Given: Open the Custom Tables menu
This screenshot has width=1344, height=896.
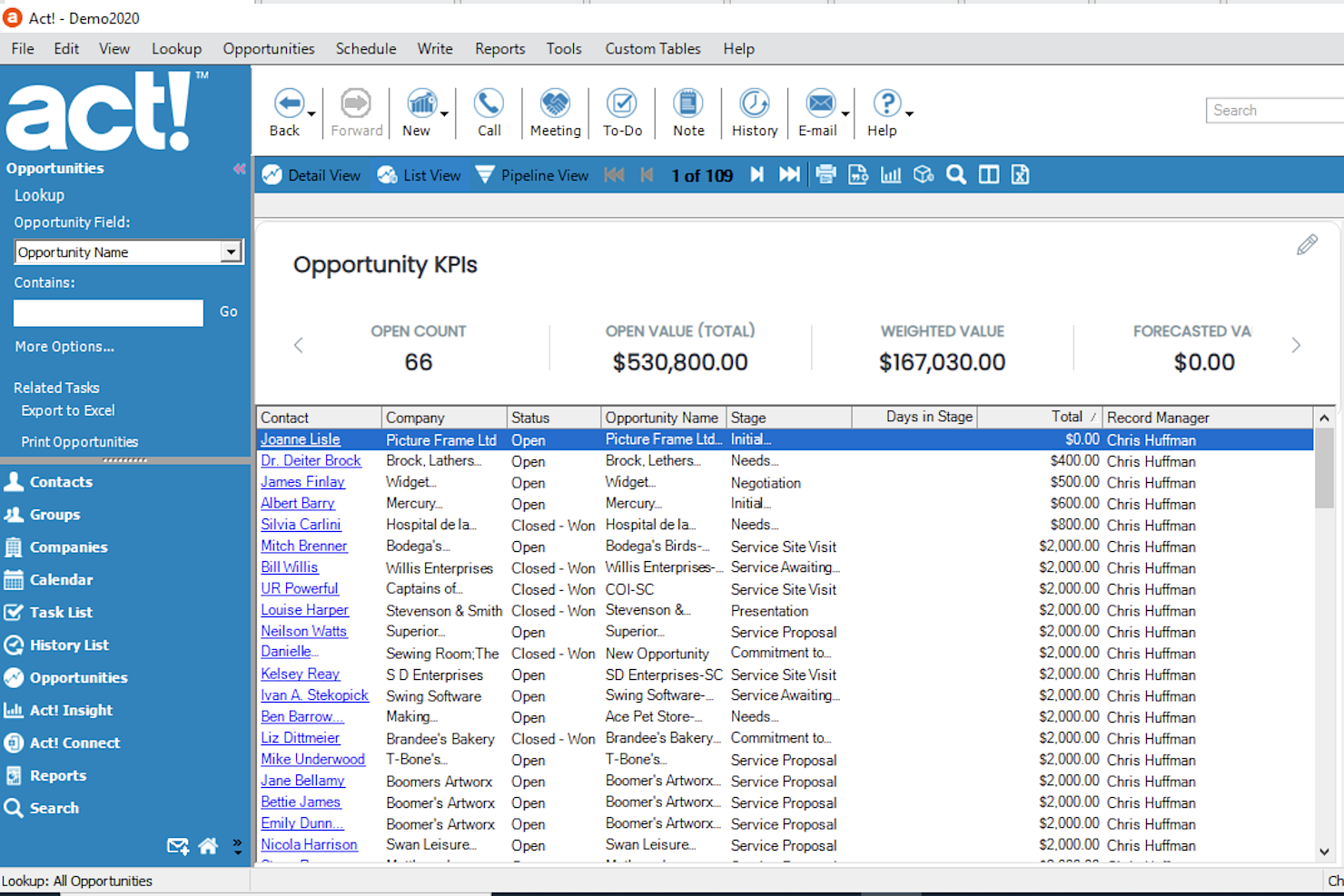Looking at the screenshot, I should click(652, 48).
